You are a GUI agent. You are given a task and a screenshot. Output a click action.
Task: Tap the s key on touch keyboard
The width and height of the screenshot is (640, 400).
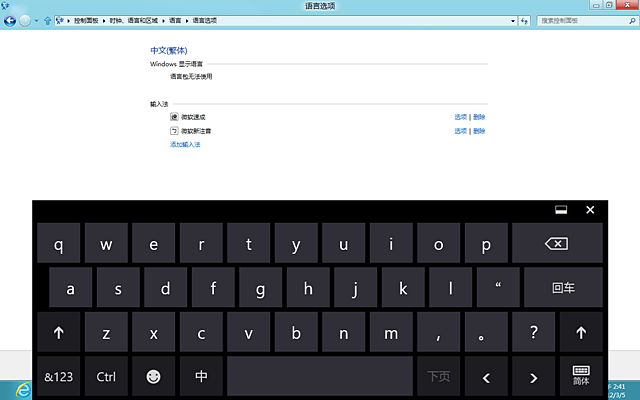(x=118, y=287)
